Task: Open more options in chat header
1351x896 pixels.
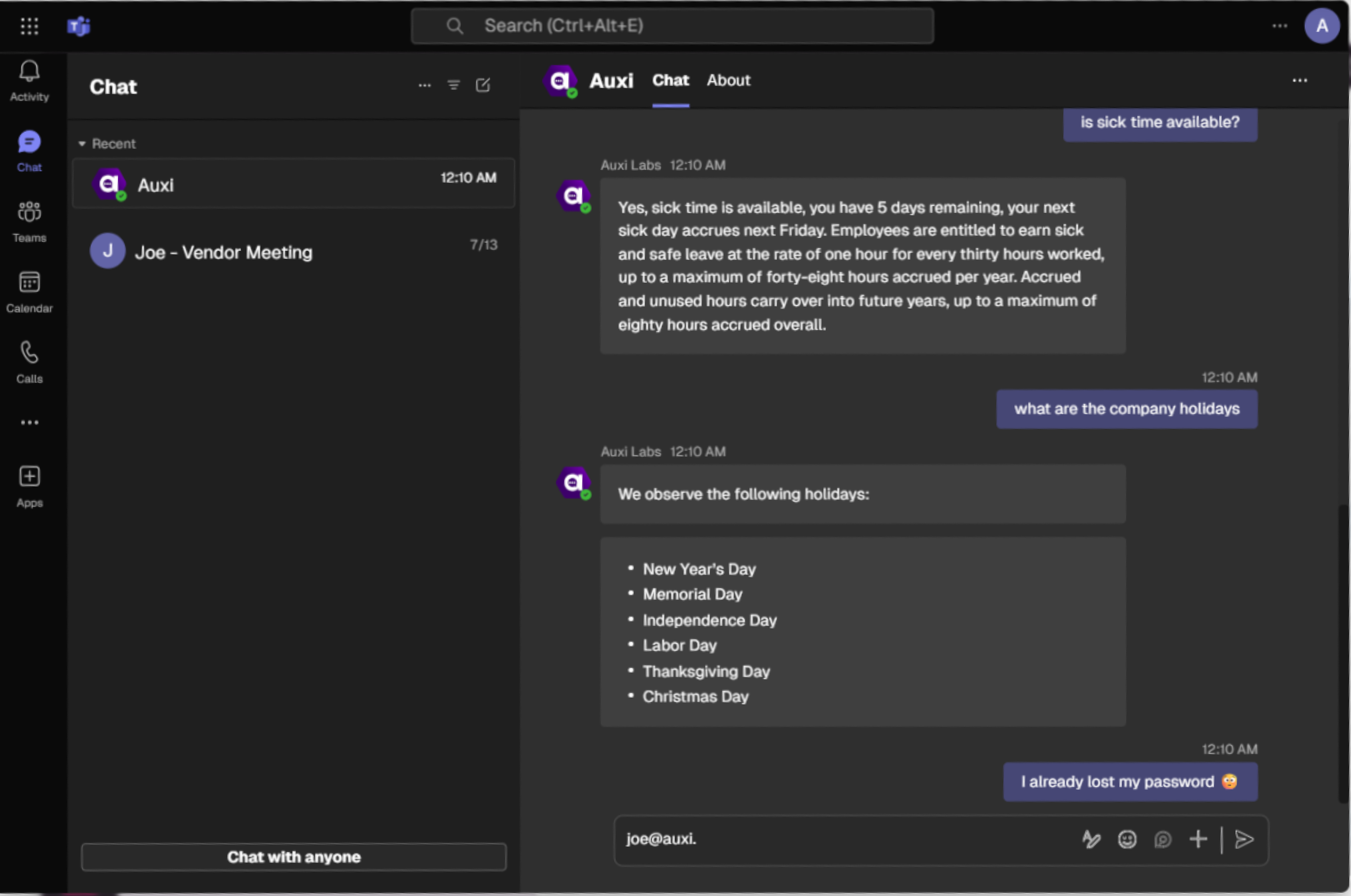Action: [x=1299, y=81]
